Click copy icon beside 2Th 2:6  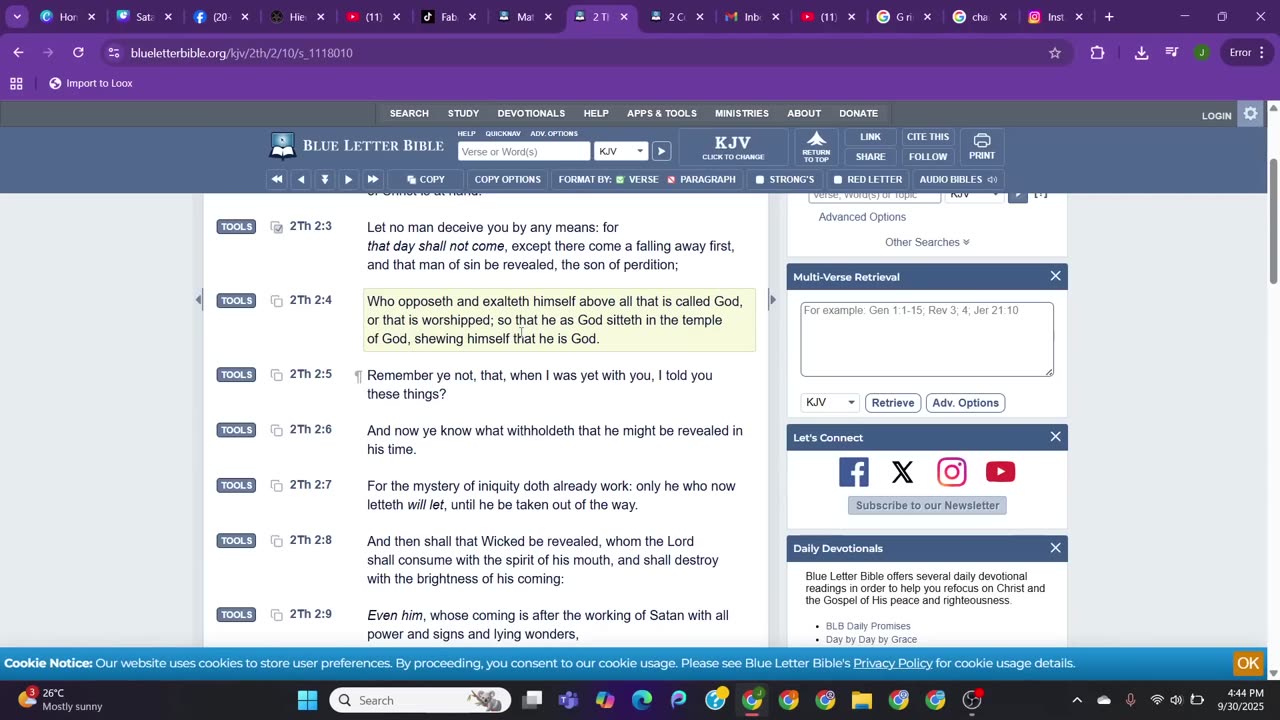coord(277,430)
